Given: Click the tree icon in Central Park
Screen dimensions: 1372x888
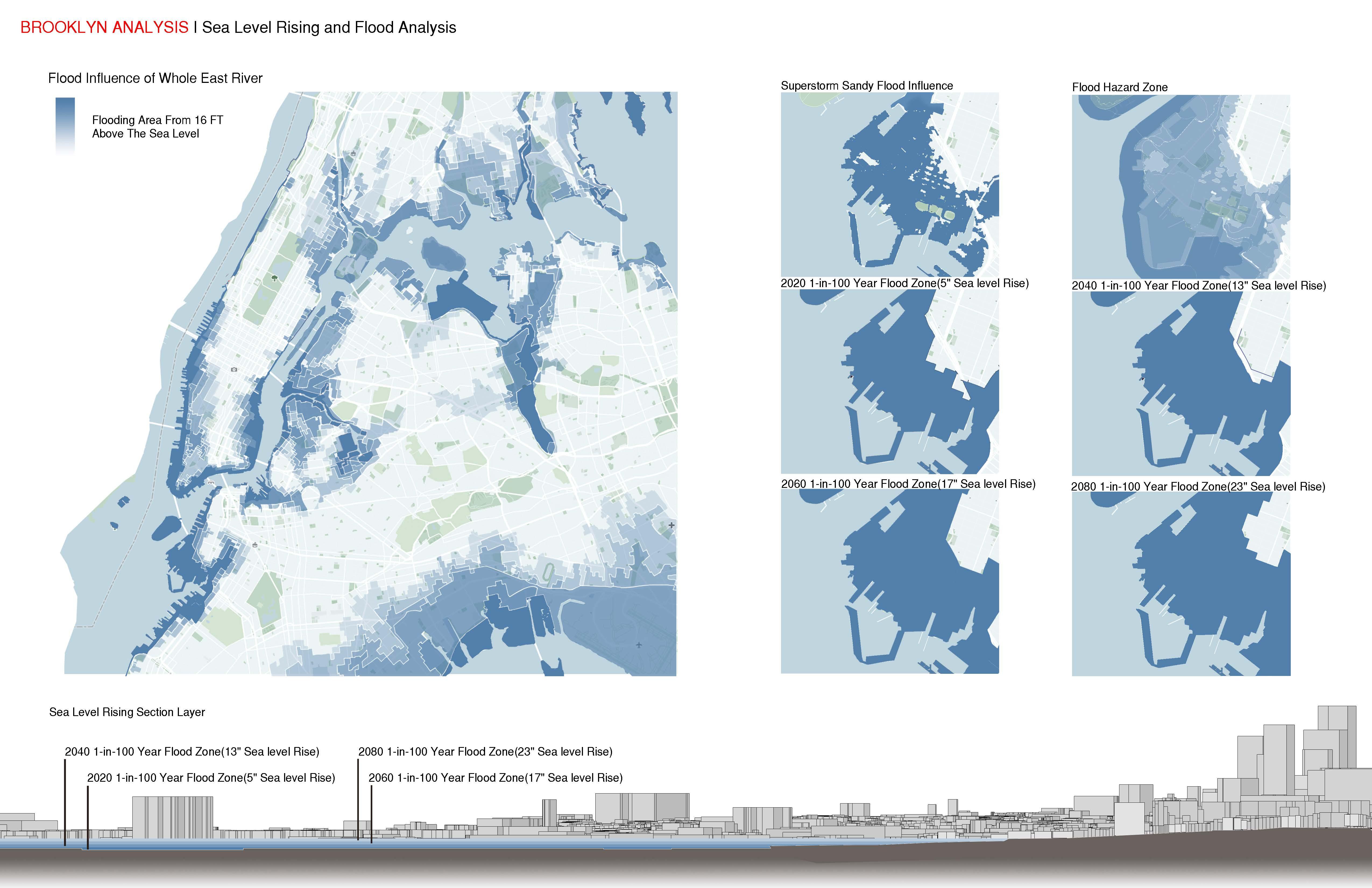Looking at the screenshot, I should point(274,279).
